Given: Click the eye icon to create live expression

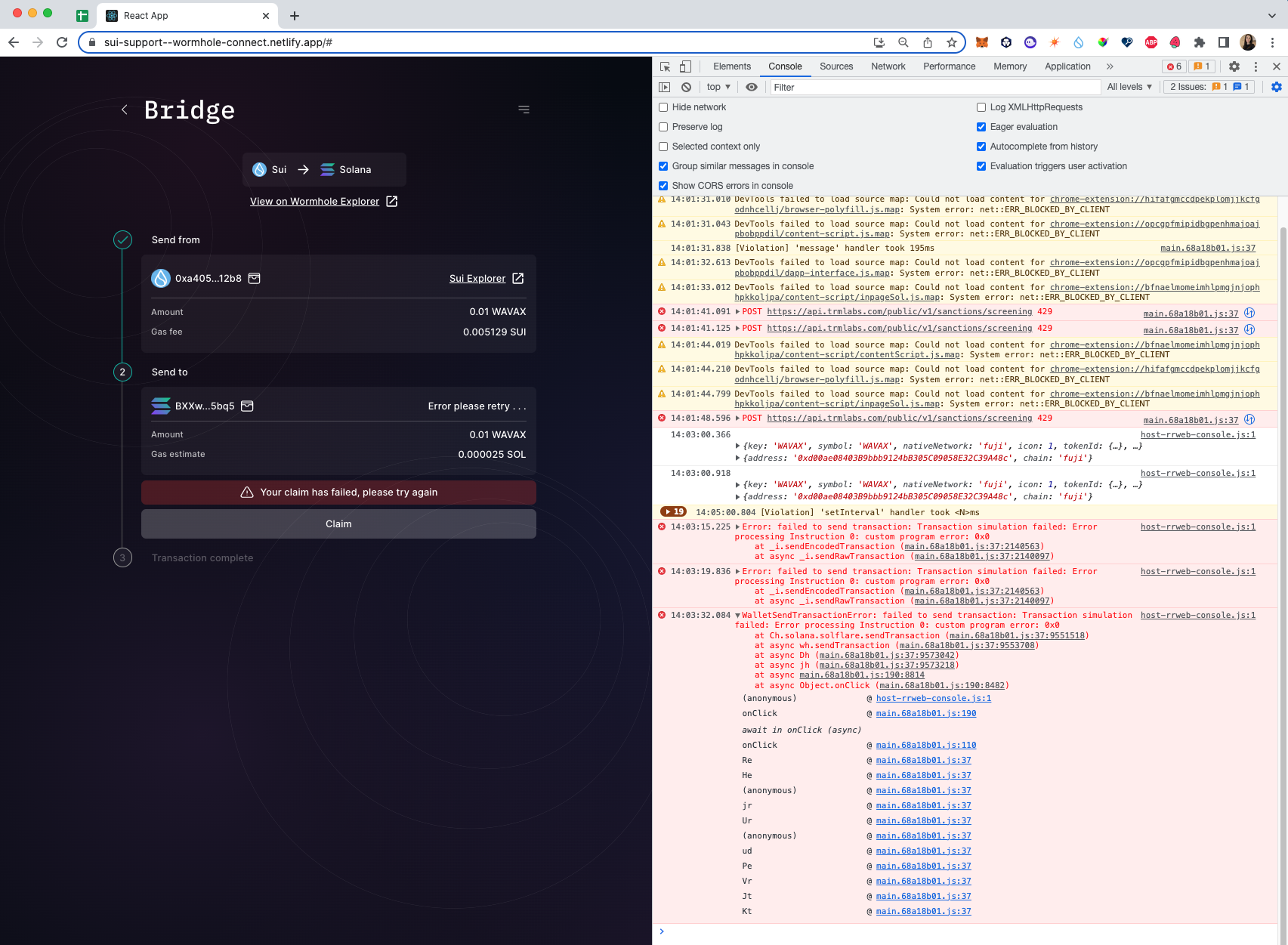Looking at the screenshot, I should (x=751, y=87).
